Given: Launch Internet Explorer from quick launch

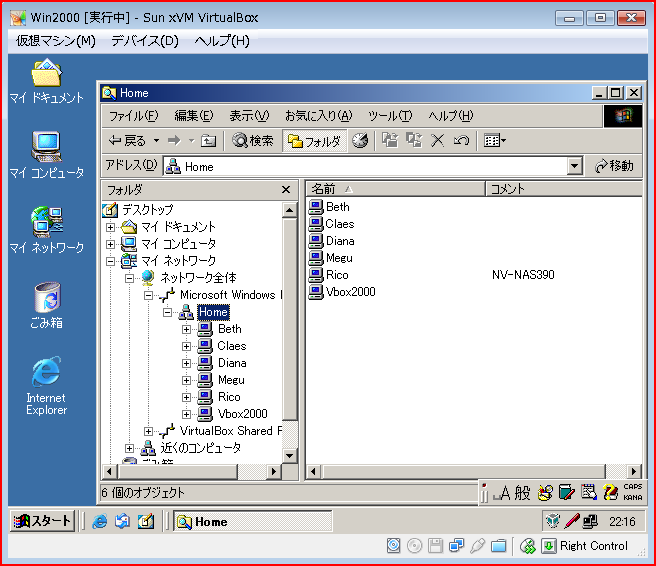Looking at the screenshot, I should point(100,522).
